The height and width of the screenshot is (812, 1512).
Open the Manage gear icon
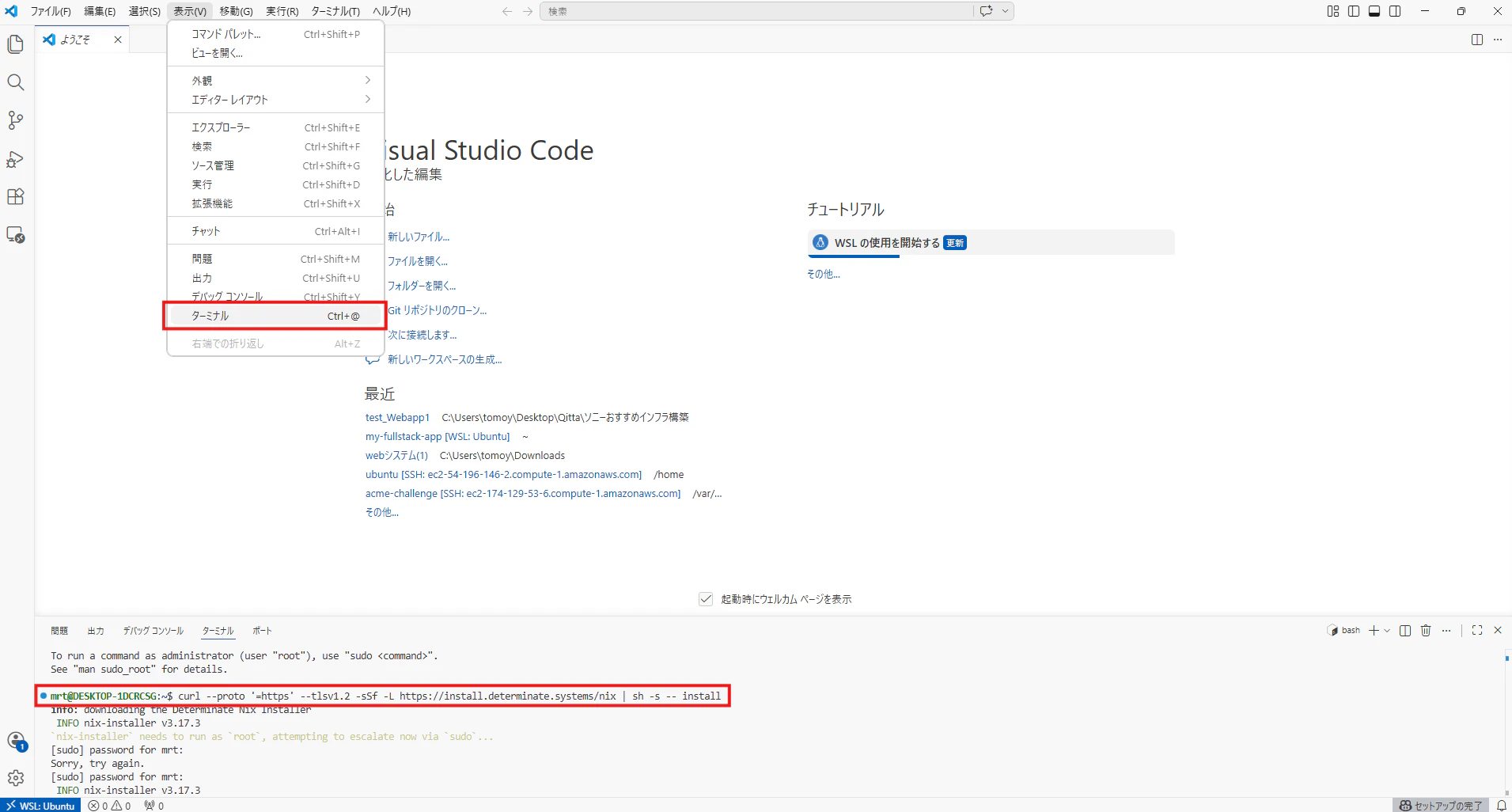pos(16,779)
